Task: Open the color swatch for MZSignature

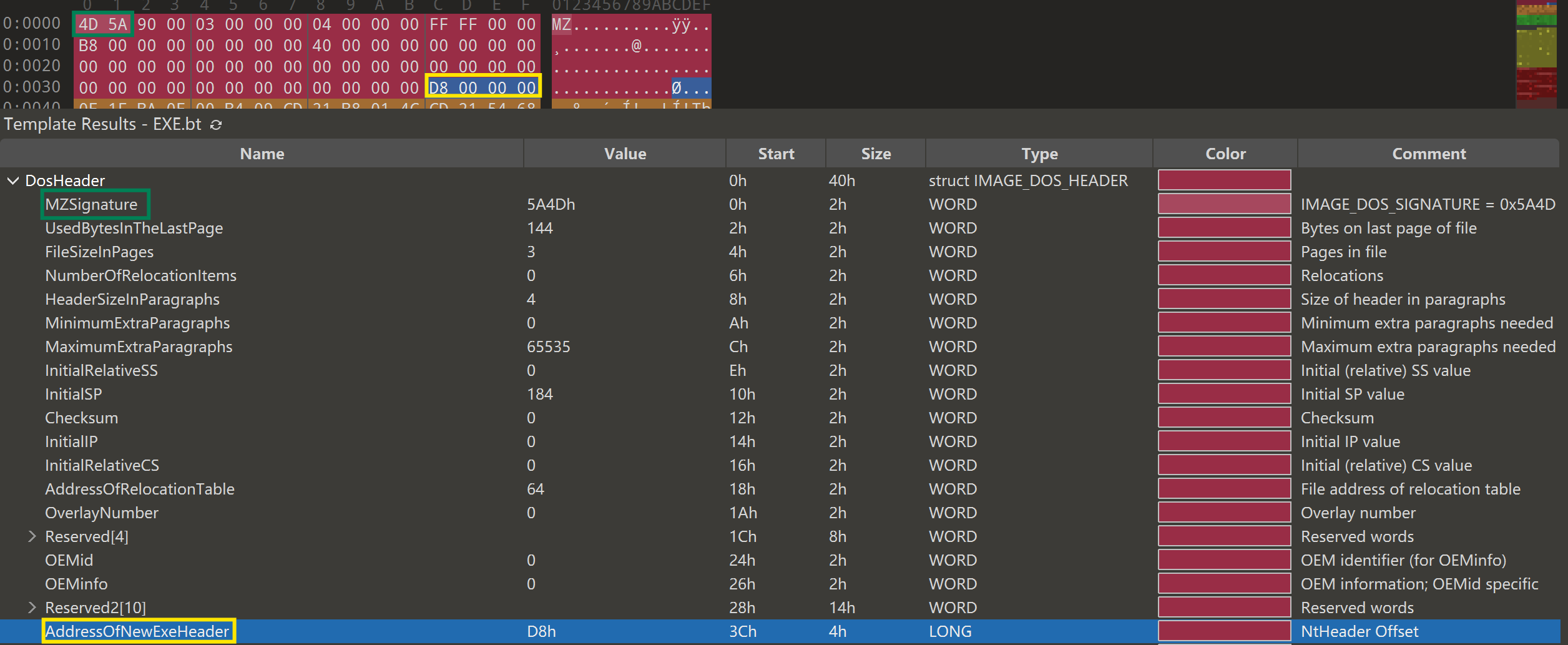Action: (x=1224, y=204)
